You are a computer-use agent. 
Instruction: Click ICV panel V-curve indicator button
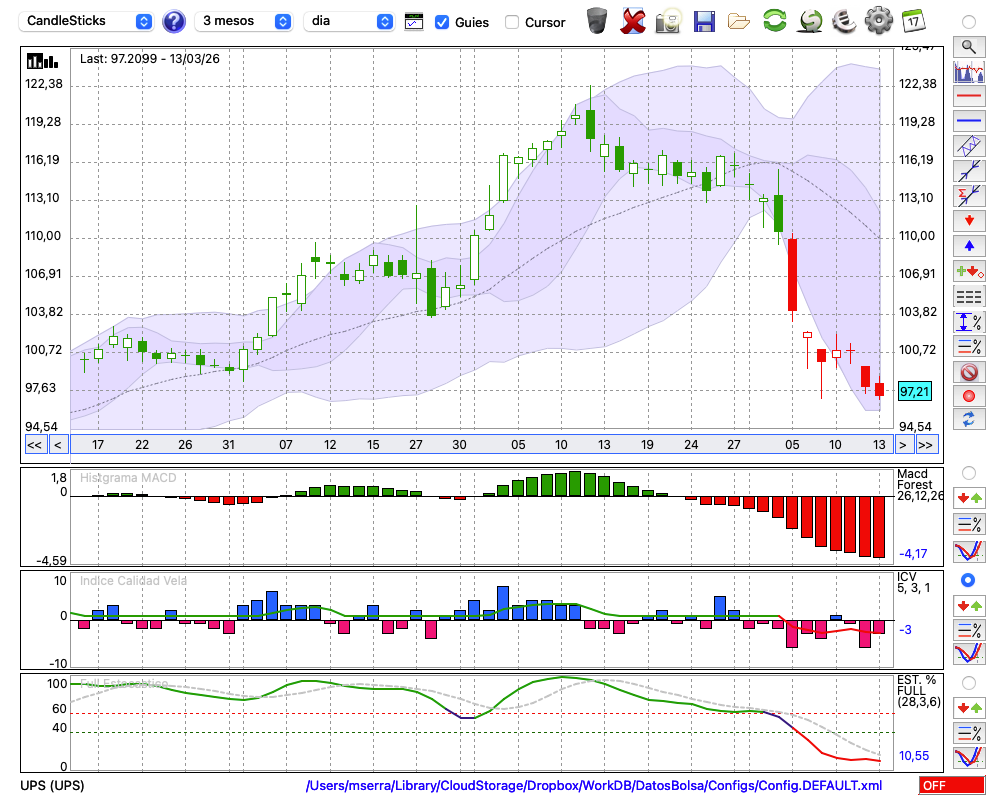(x=969, y=654)
